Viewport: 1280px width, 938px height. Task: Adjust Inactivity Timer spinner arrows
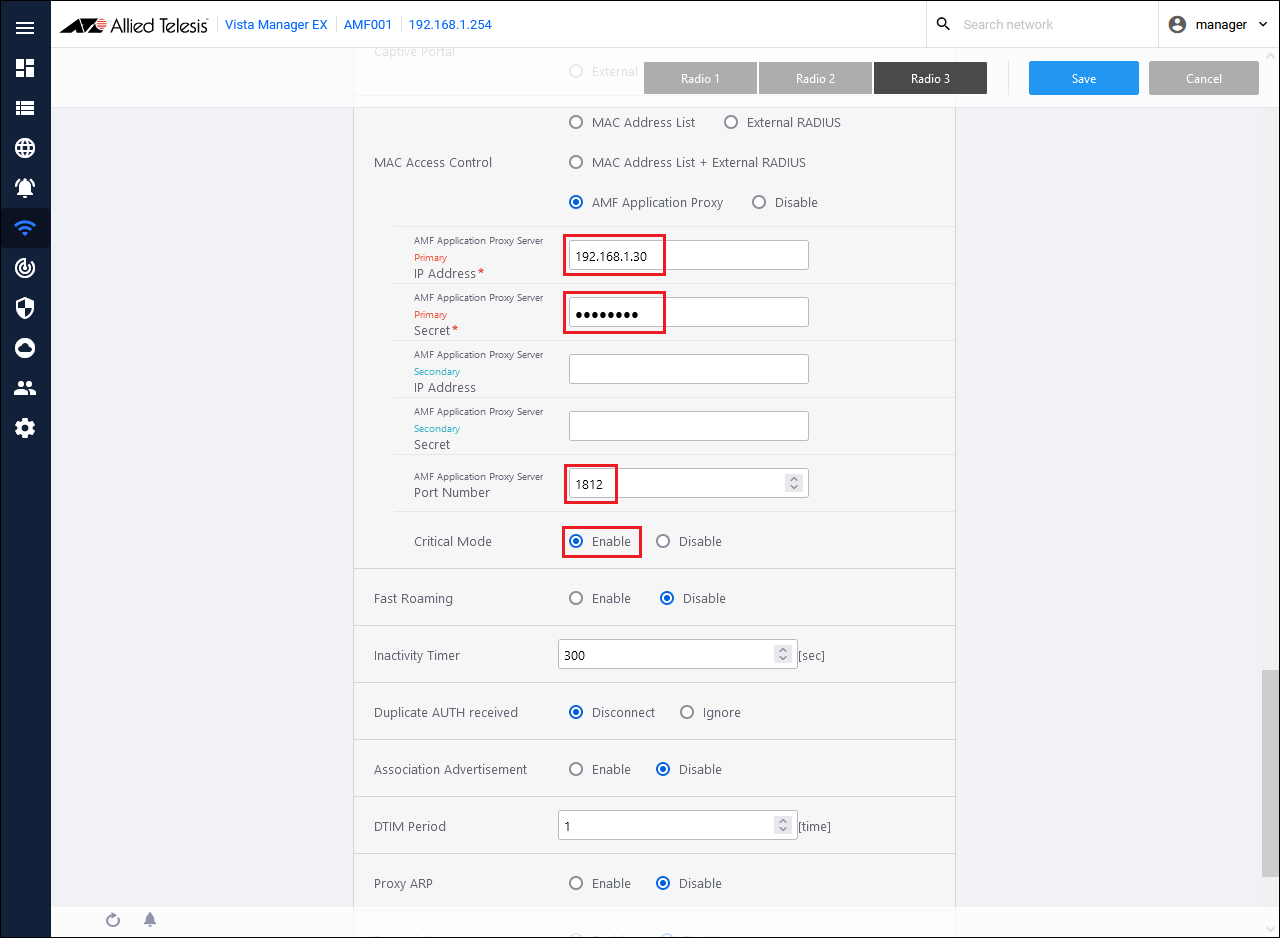[782, 654]
